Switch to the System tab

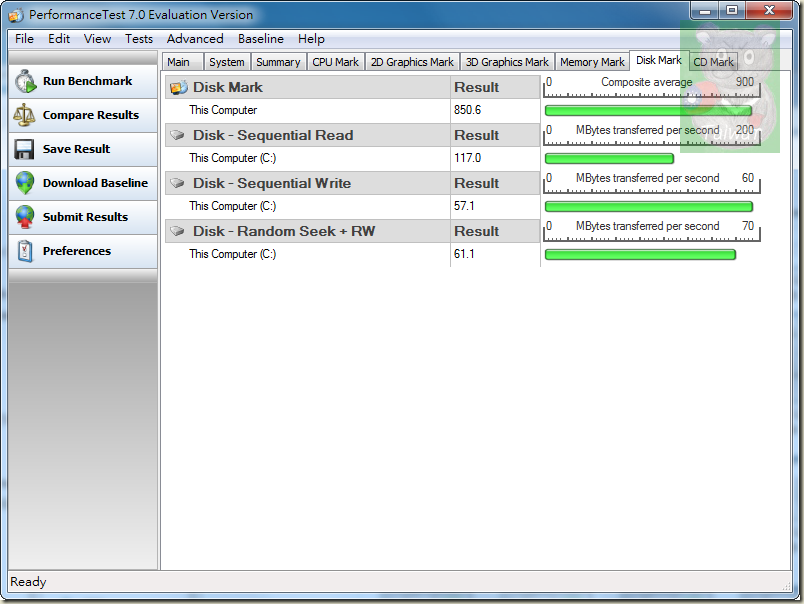(x=227, y=62)
